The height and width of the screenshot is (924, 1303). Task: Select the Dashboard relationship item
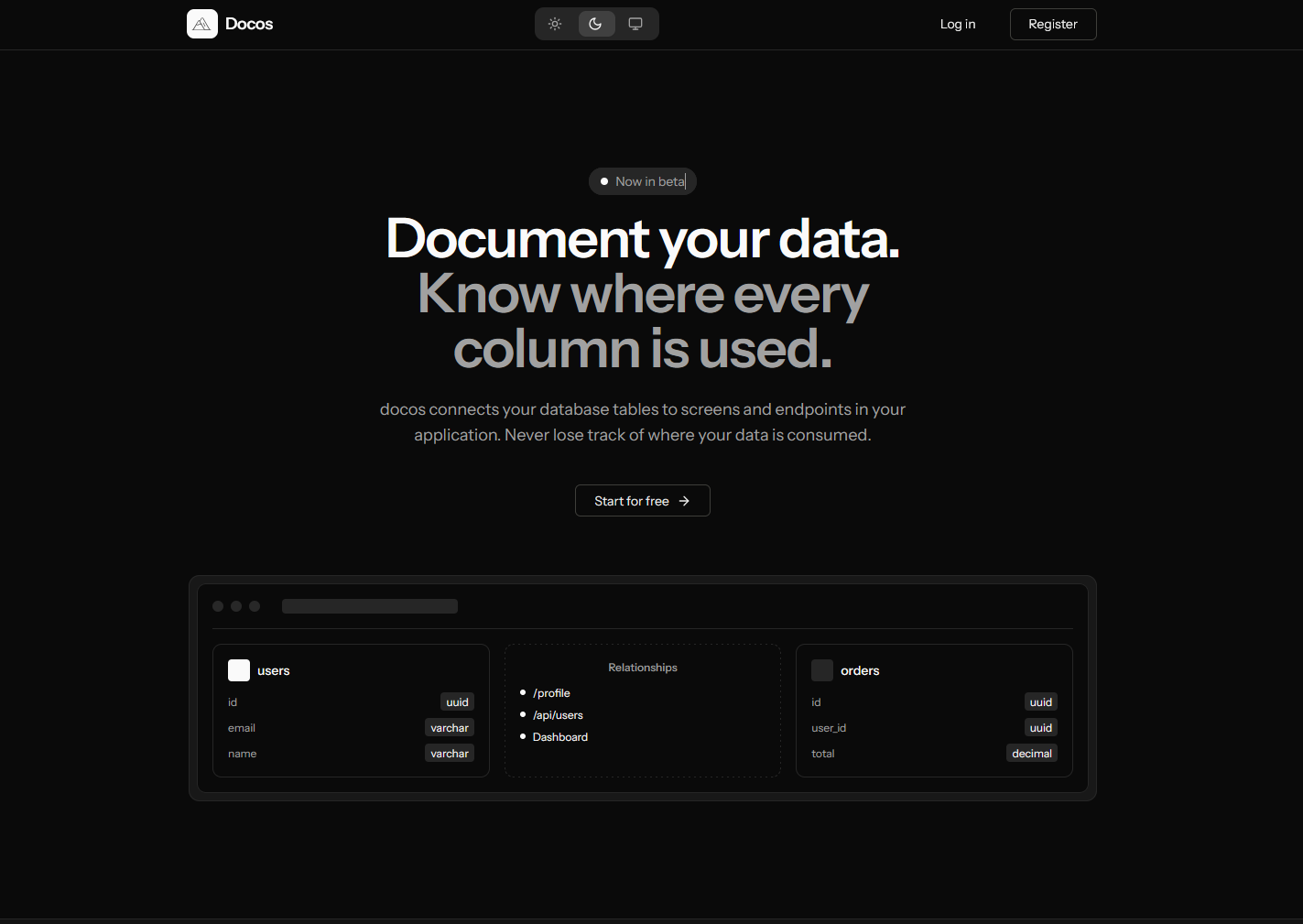(560, 737)
